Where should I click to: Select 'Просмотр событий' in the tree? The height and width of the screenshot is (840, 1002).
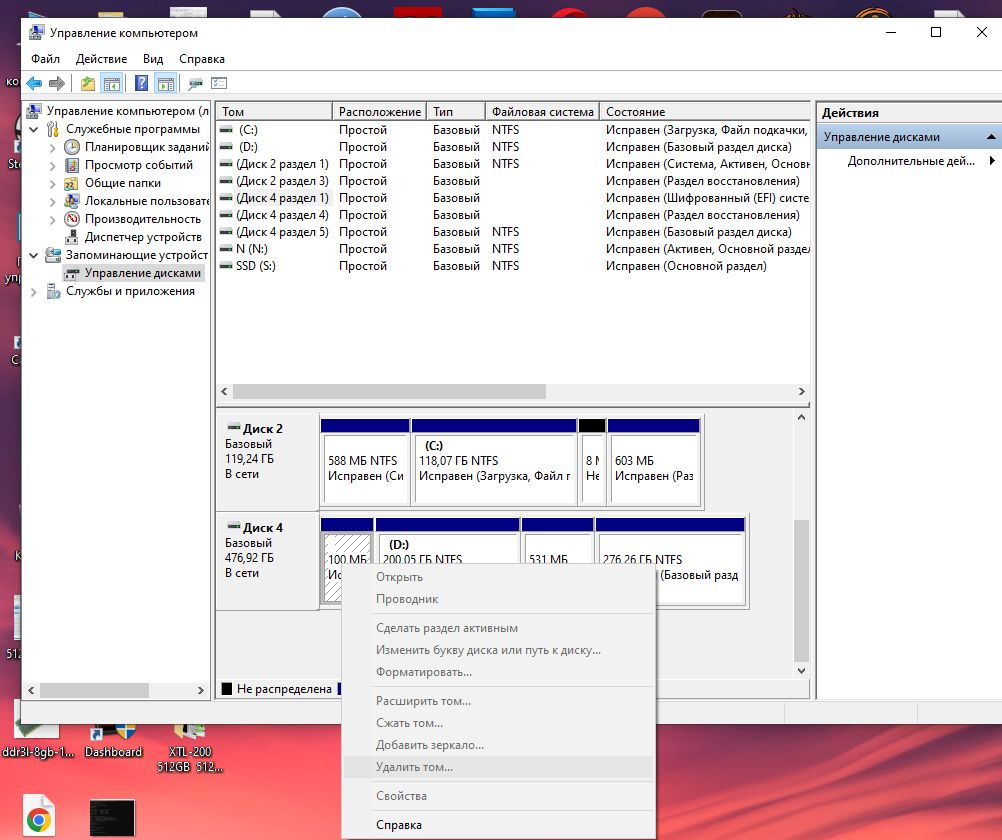click(139, 165)
